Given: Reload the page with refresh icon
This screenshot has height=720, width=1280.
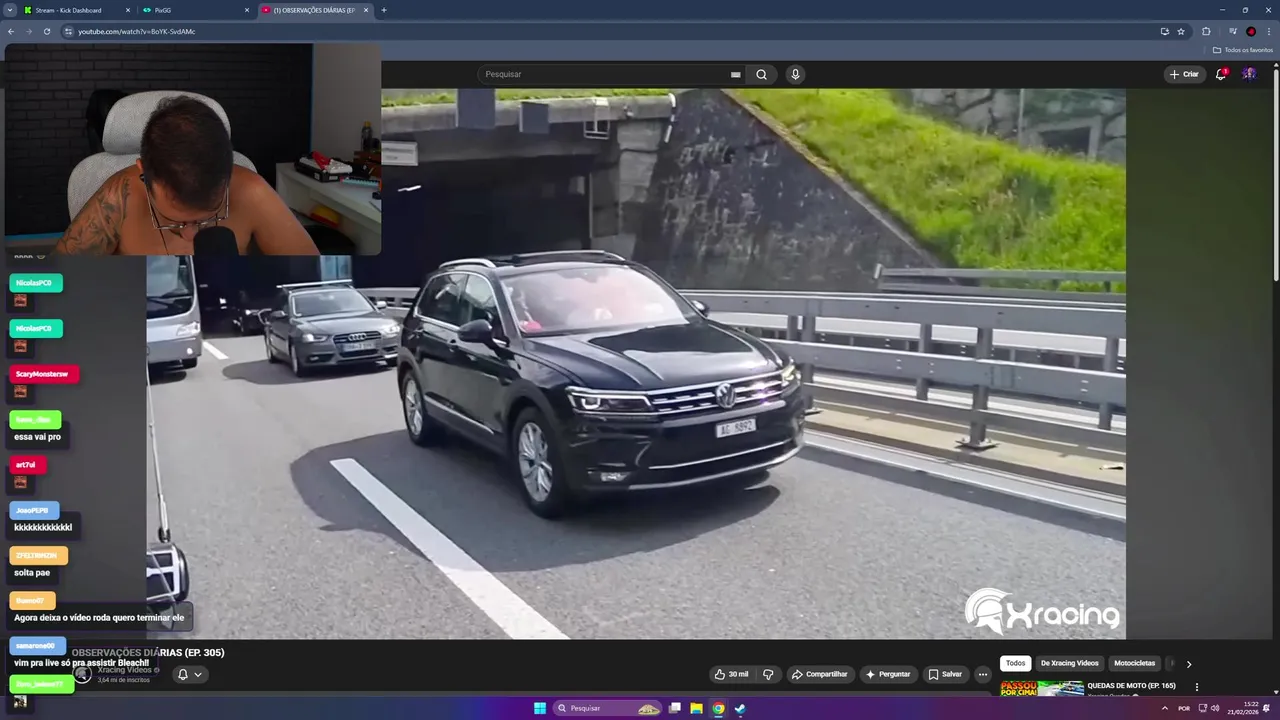Looking at the screenshot, I should click(x=46, y=31).
